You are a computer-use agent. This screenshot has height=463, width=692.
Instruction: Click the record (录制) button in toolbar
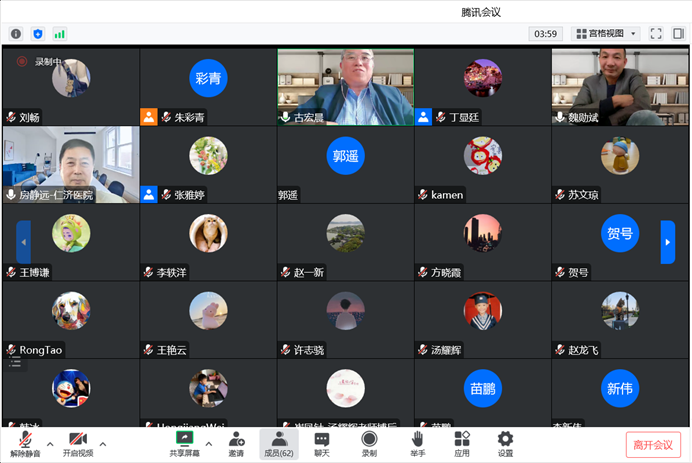point(369,443)
